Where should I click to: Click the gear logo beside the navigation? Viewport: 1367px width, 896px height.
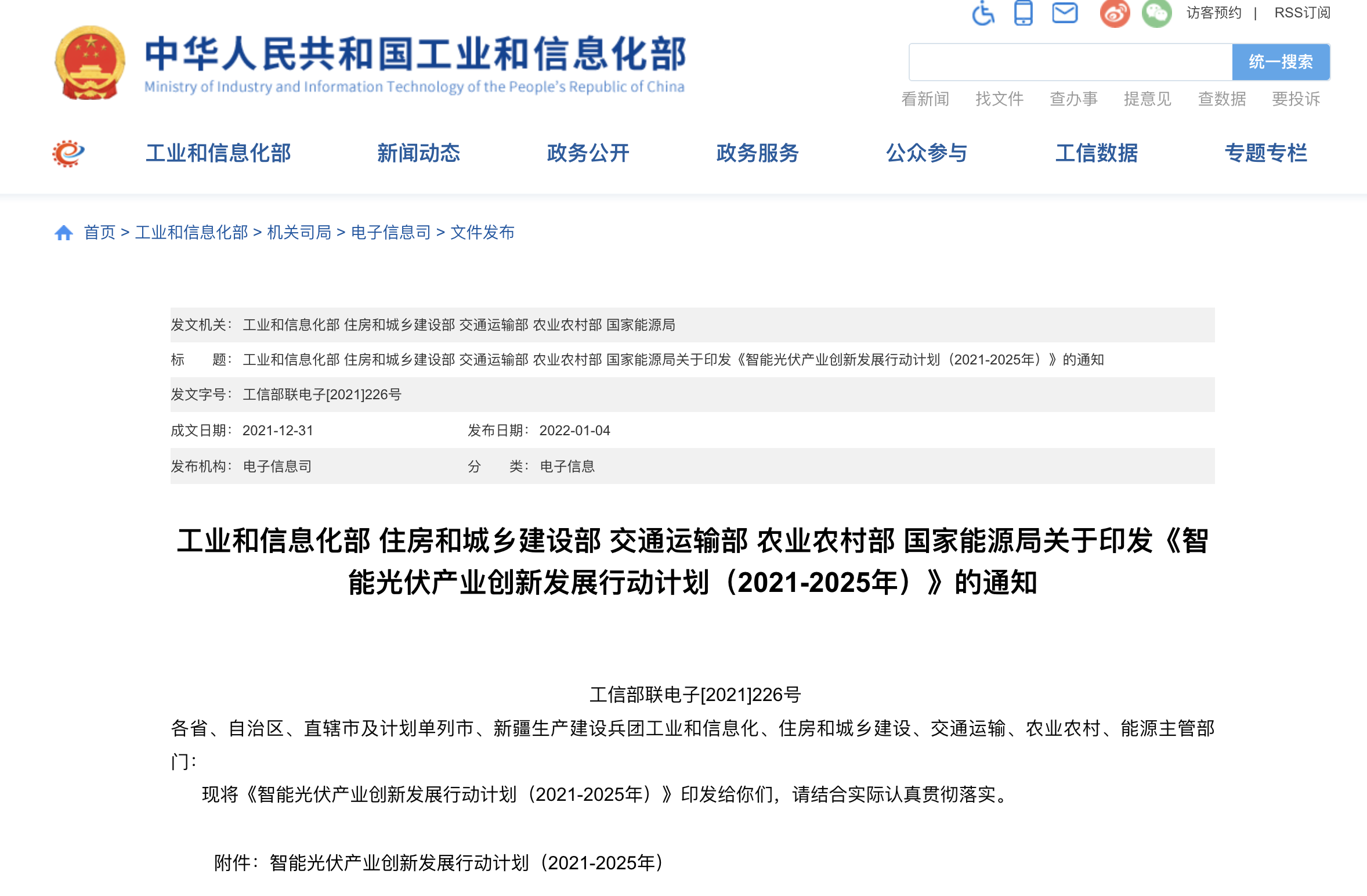click(68, 153)
